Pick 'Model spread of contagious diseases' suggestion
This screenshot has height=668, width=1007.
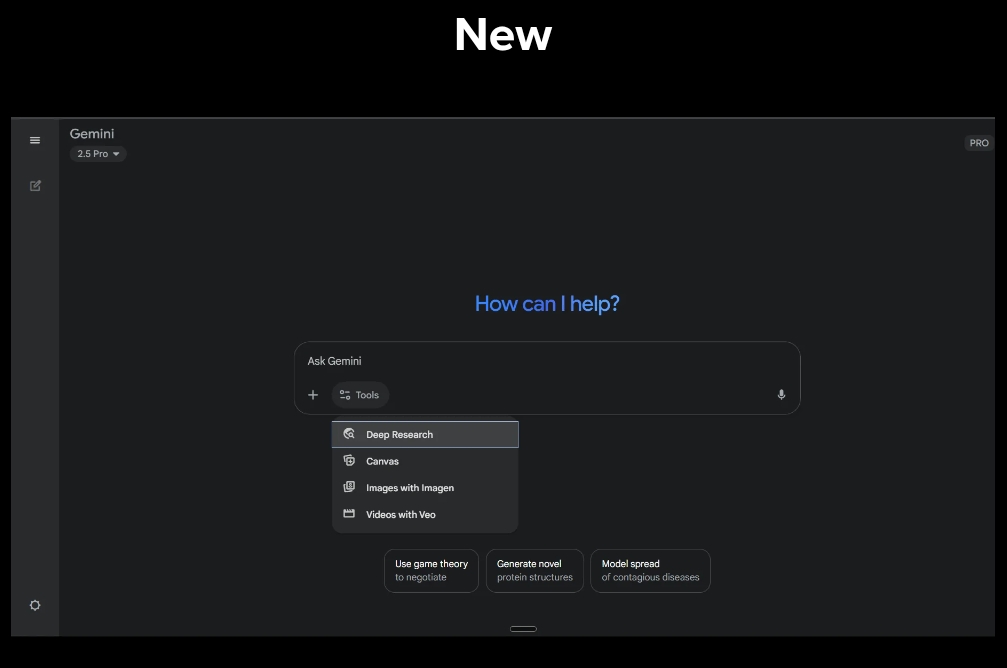pyautogui.click(x=649, y=570)
